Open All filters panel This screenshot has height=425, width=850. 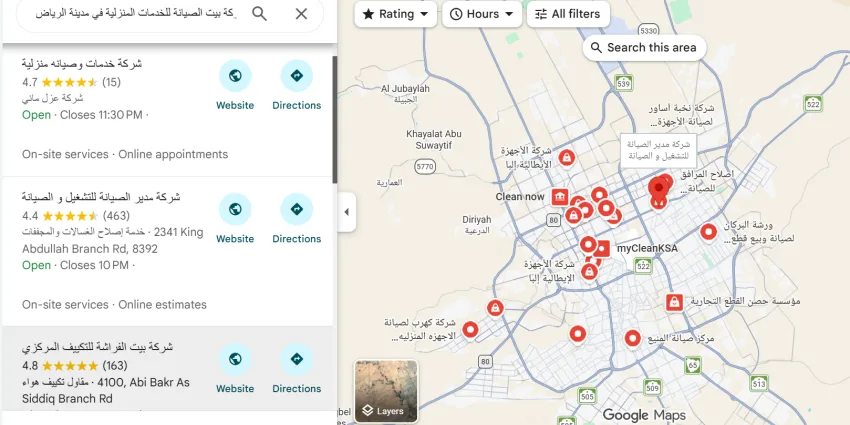[567, 14]
